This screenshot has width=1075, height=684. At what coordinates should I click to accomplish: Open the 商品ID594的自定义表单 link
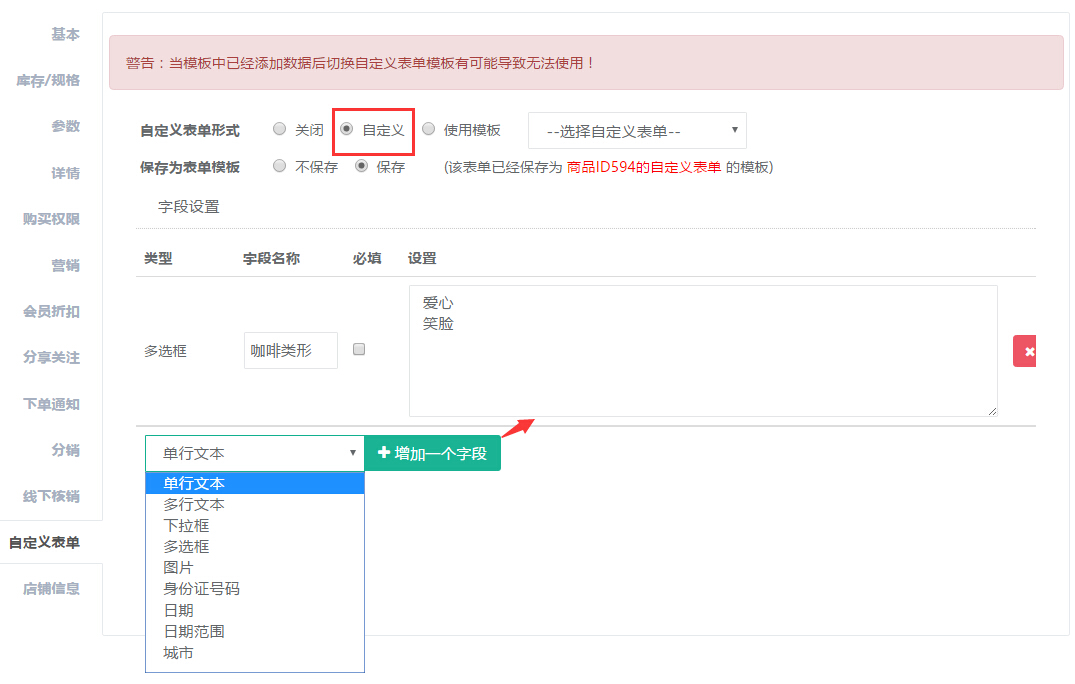tap(644, 167)
